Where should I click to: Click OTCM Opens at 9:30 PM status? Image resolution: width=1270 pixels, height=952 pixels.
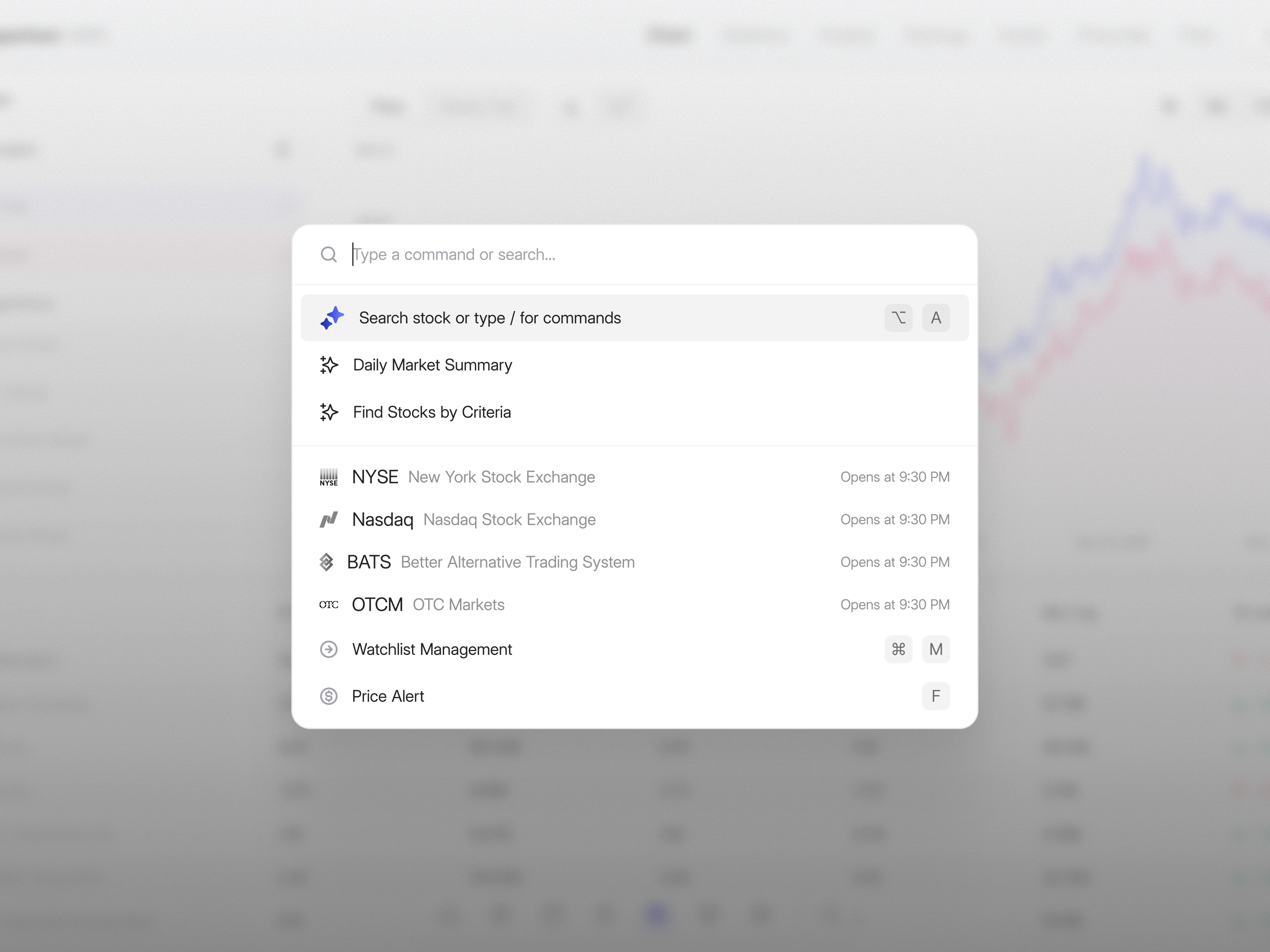(x=895, y=604)
